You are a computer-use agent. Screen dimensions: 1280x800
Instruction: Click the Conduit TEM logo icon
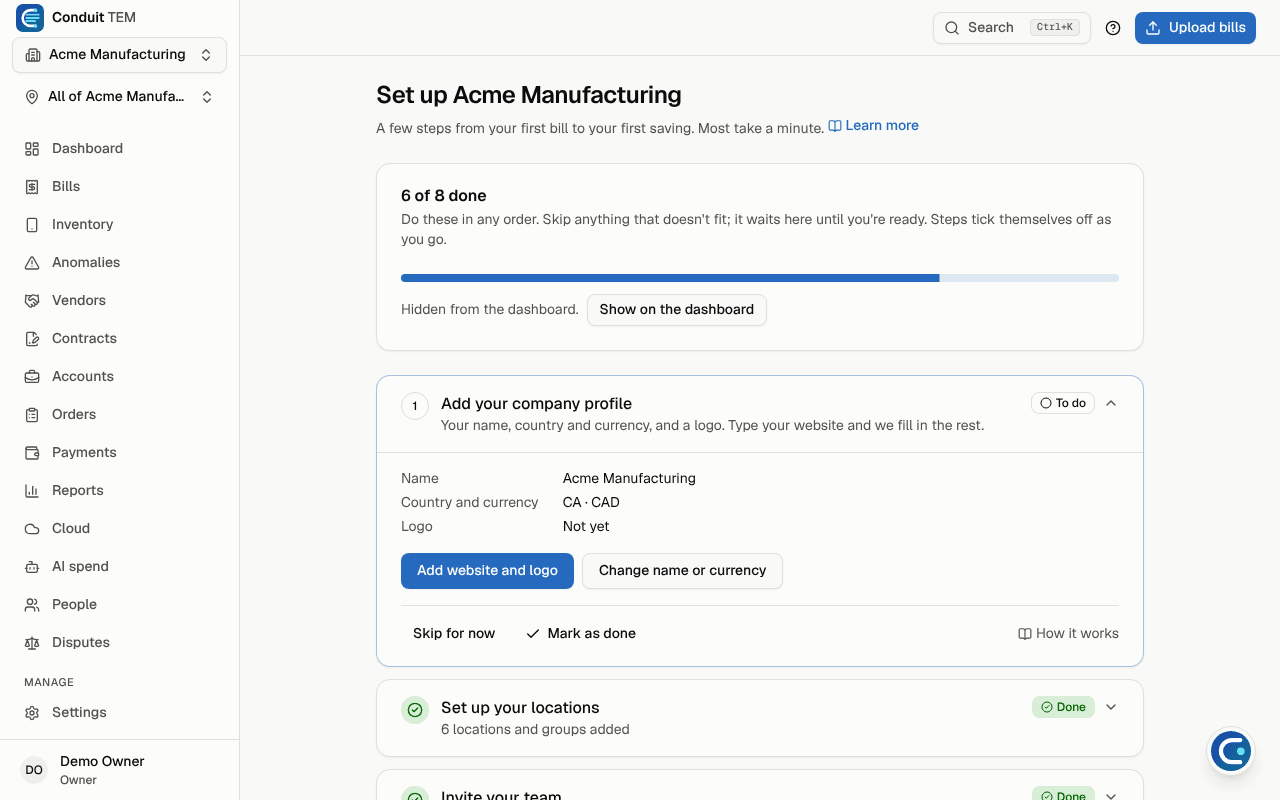30,18
